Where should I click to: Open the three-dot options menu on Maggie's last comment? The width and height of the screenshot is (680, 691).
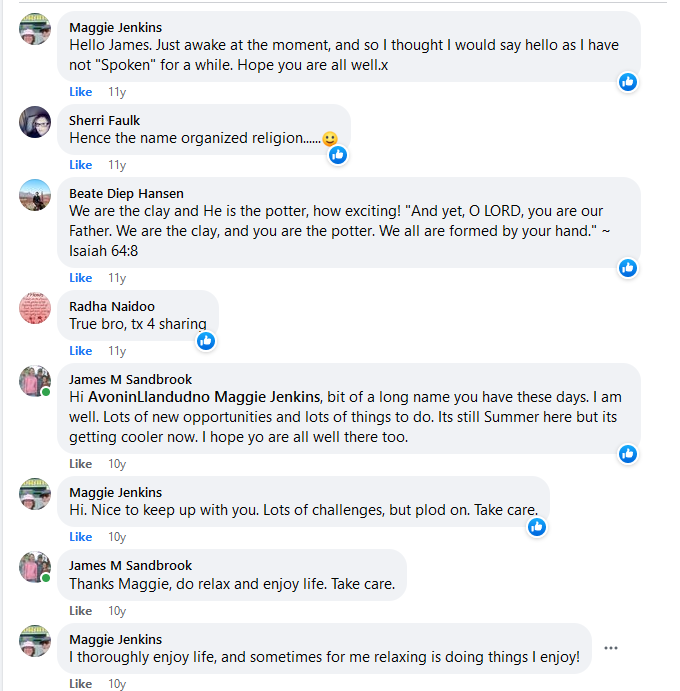[x=611, y=648]
